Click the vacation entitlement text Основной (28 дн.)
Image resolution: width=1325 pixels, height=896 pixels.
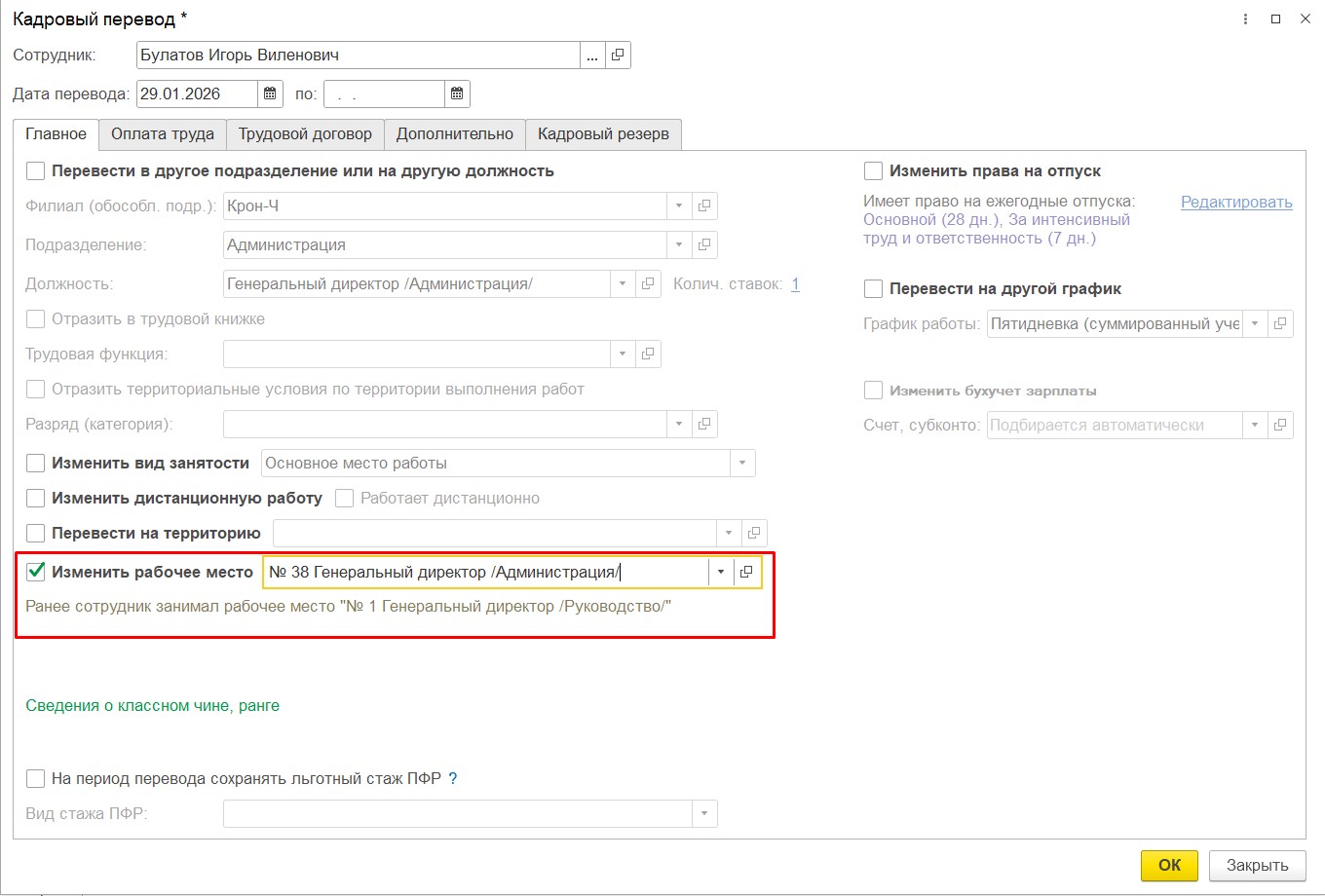(930, 220)
